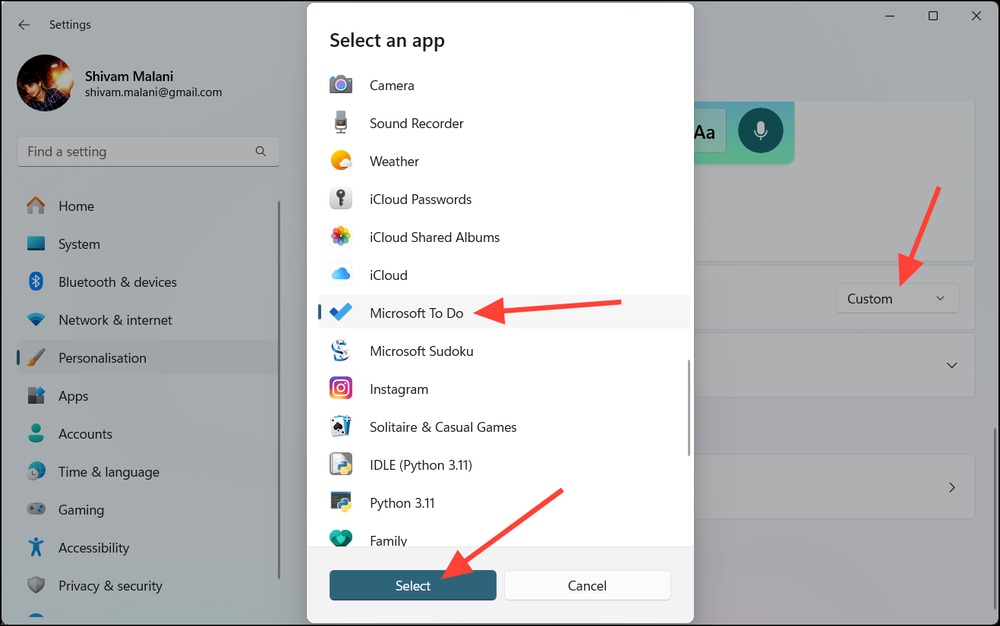Screen dimensions: 1000x626
Task: Cancel the app selection dialog
Action: [587, 585]
